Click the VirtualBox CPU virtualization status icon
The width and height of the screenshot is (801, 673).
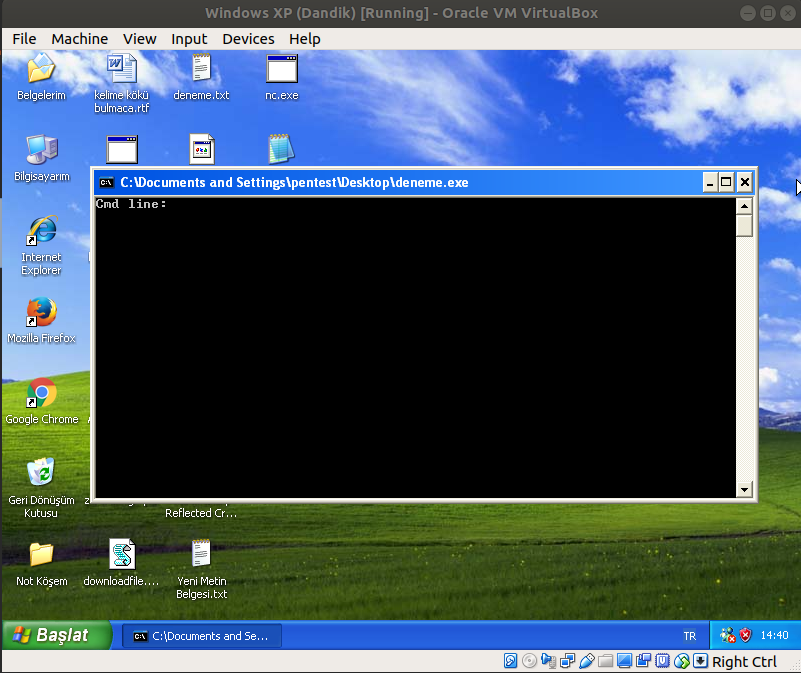coord(662,661)
